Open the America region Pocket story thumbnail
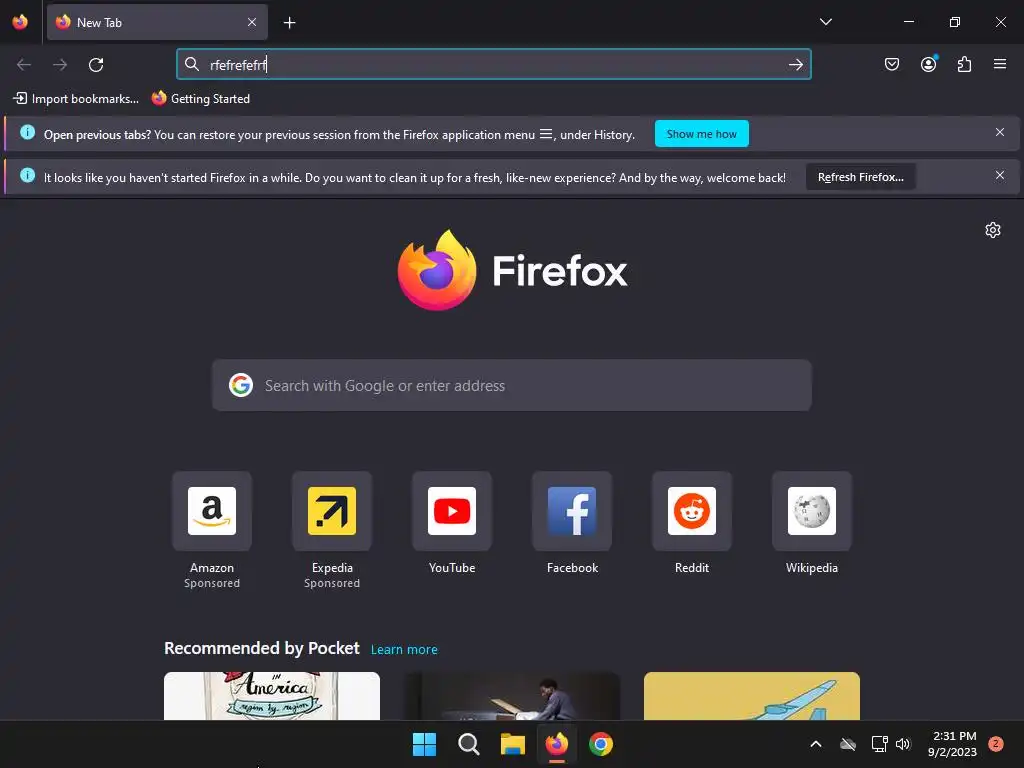The height and width of the screenshot is (768, 1024). click(272, 696)
